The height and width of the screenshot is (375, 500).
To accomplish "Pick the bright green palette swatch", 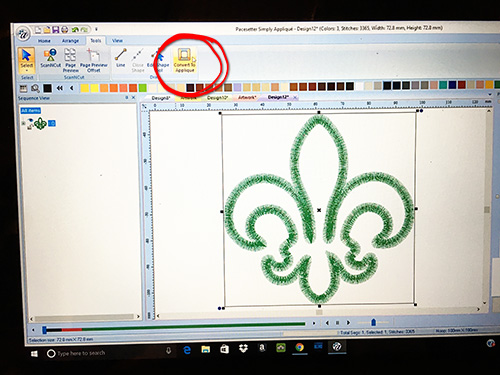I will [143, 88].
